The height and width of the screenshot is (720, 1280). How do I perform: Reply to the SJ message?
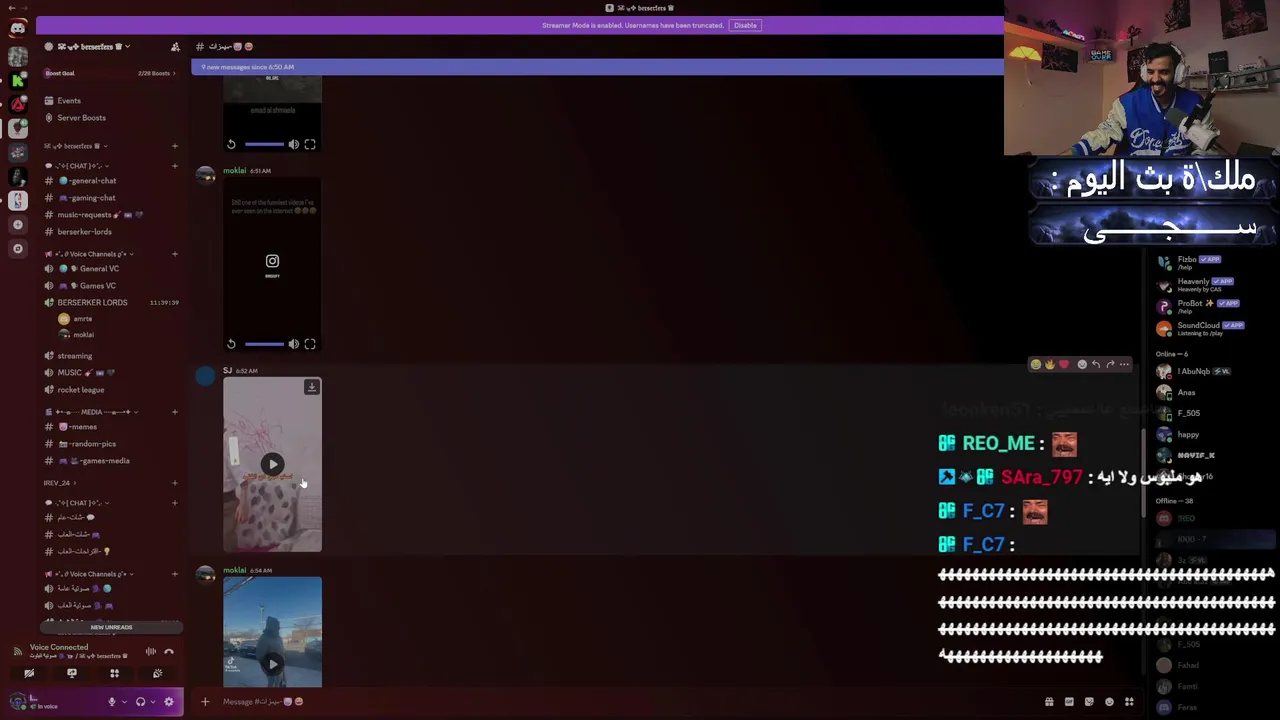click(x=1096, y=364)
